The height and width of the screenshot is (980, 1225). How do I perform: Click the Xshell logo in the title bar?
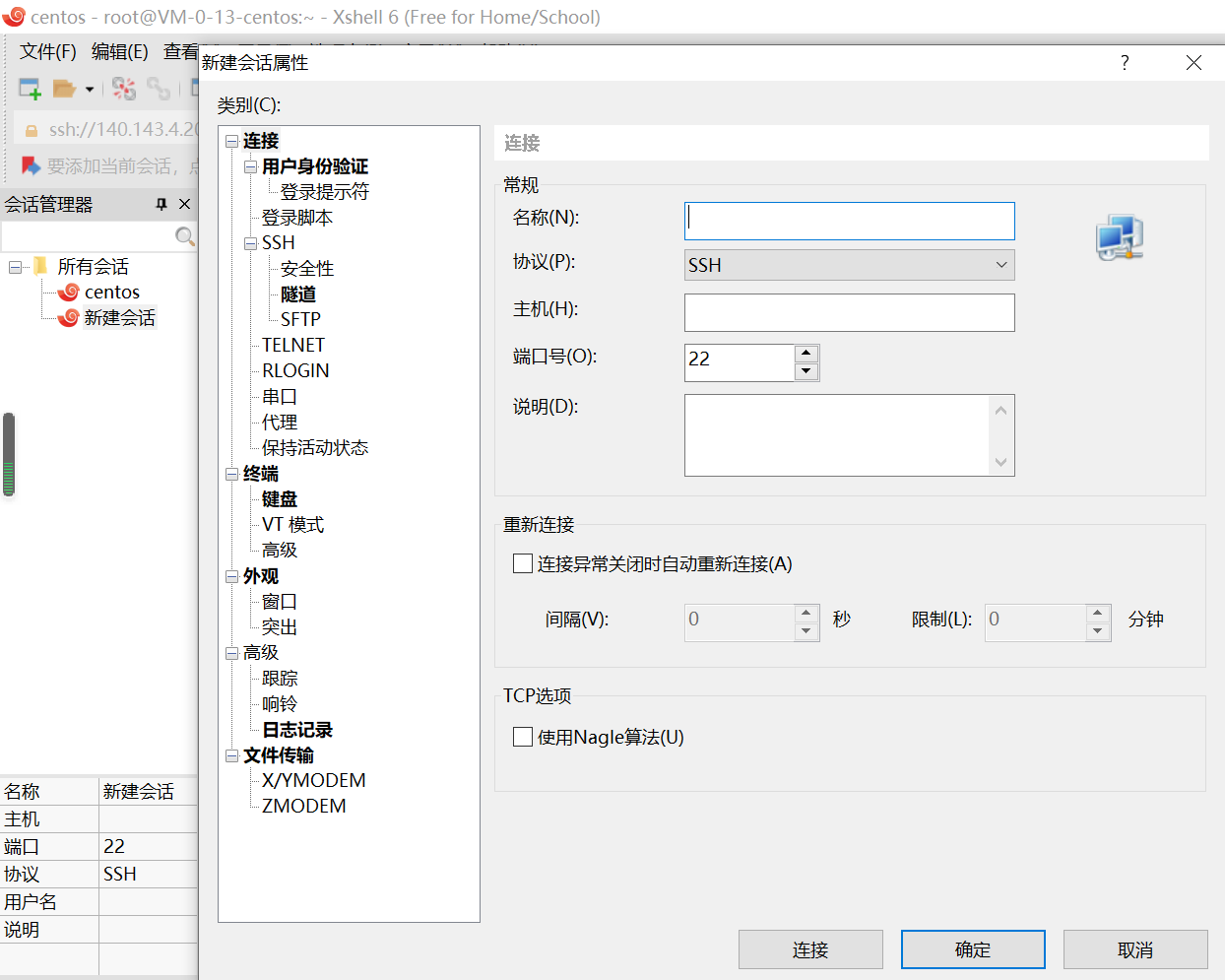[14, 17]
